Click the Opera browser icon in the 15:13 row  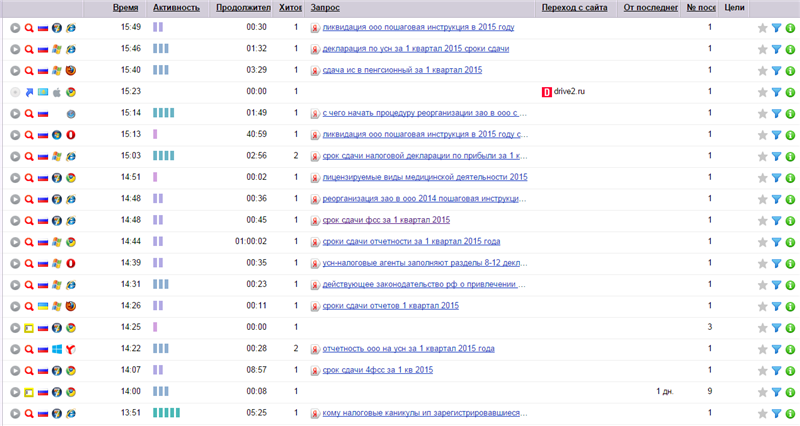click(x=71, y=135)
